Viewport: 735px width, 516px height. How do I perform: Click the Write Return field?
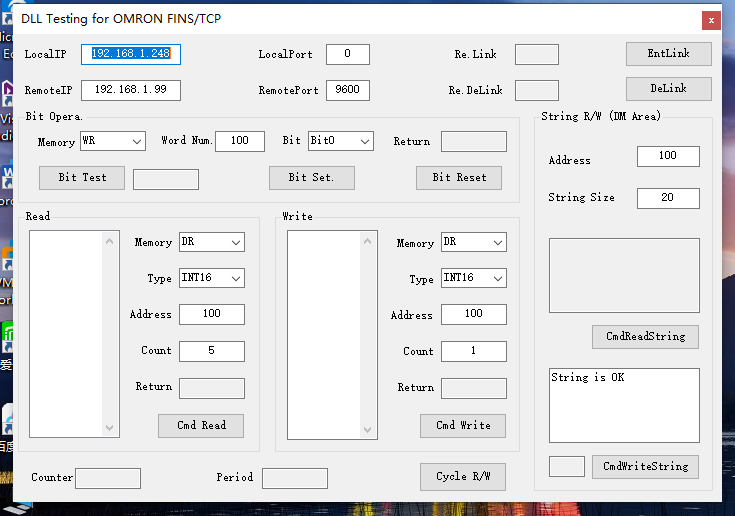pos(474,388)
